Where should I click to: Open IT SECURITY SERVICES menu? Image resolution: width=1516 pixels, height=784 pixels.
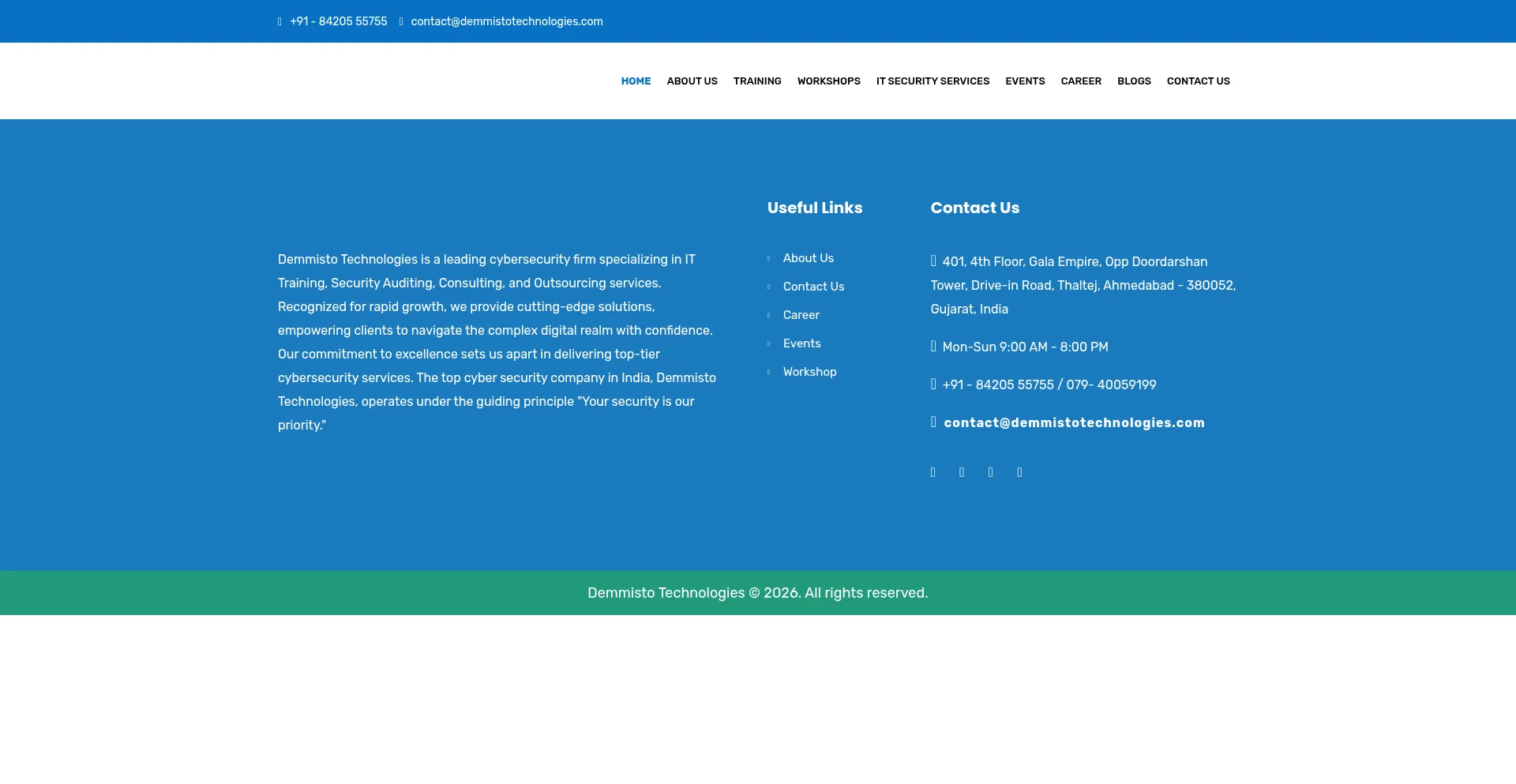click(x=932, y=81)
